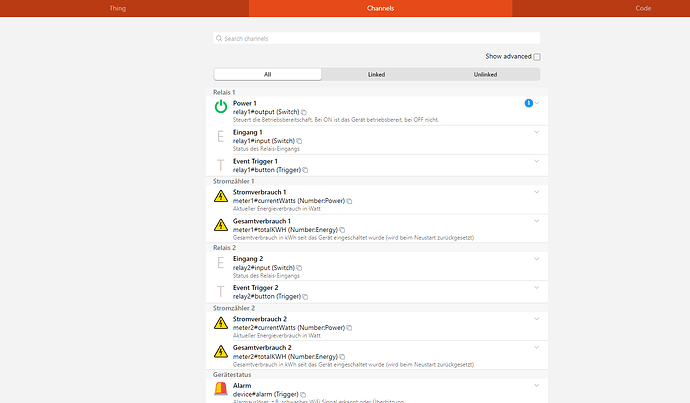
Task: Click the Stromverbrauch 1 warning icon
Action: 221,196
